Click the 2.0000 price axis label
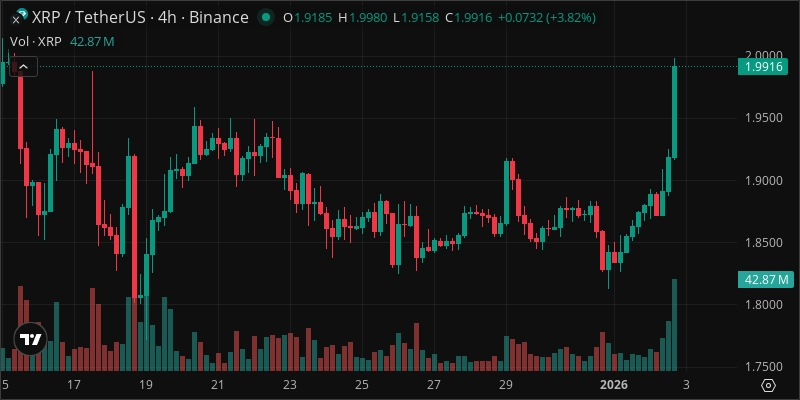The width and height of the screenshot is (800, 400). coord(763,55)
